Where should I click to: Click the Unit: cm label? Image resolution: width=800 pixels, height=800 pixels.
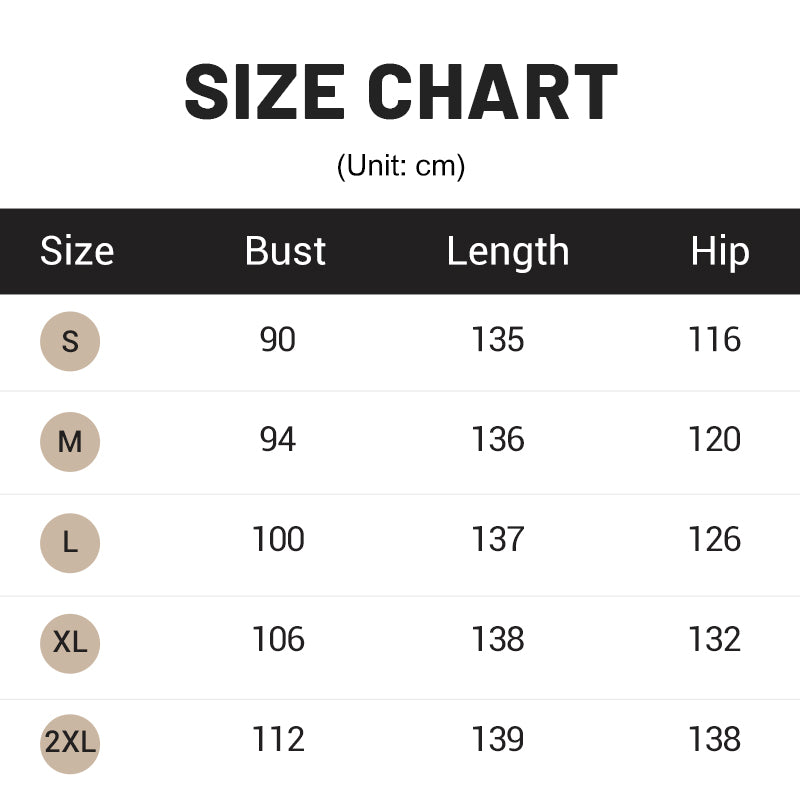pyautogui.click(x=400, y=166)
